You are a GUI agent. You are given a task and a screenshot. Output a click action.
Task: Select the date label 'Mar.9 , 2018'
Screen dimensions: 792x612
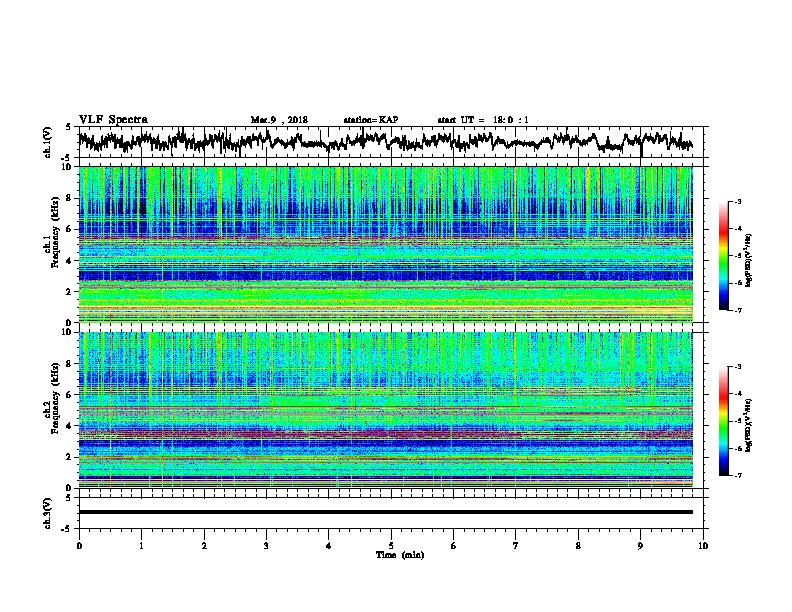point(279,120)
